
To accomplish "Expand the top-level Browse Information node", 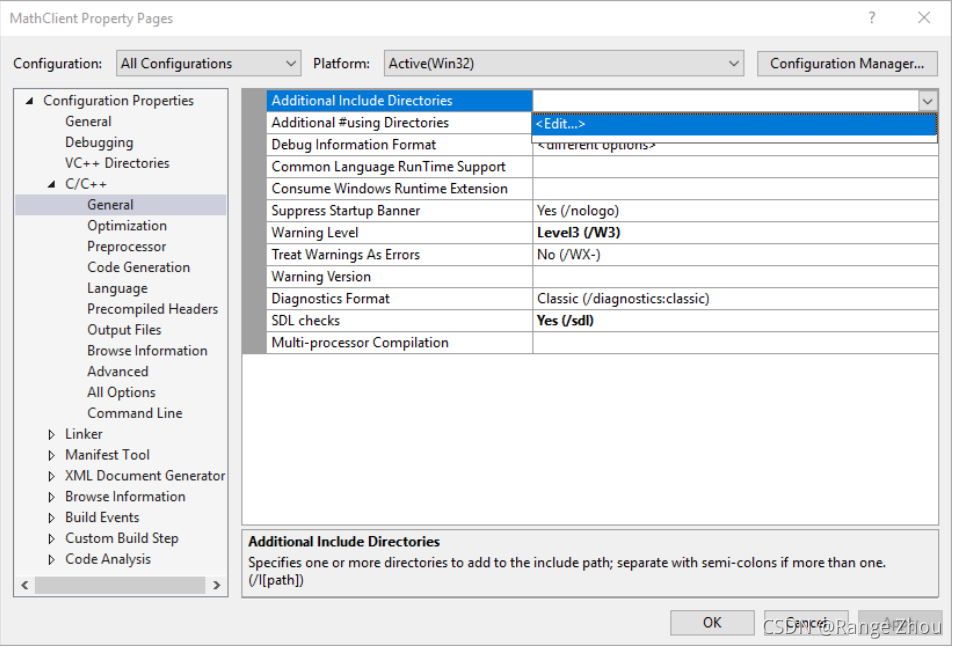I will (x=52, y=497).
